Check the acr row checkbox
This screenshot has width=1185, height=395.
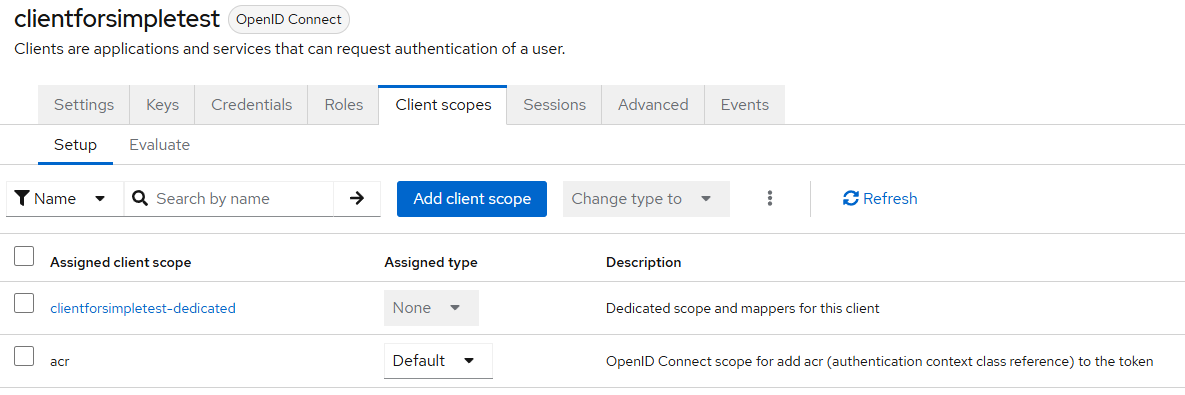click(x=24, y=356)
